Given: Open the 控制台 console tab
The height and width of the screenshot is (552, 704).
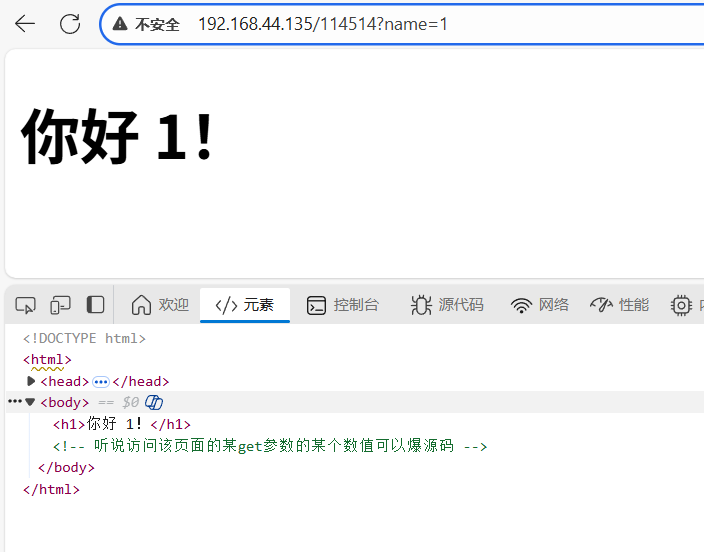Looking at the screenshot, I should click(343, 305).
